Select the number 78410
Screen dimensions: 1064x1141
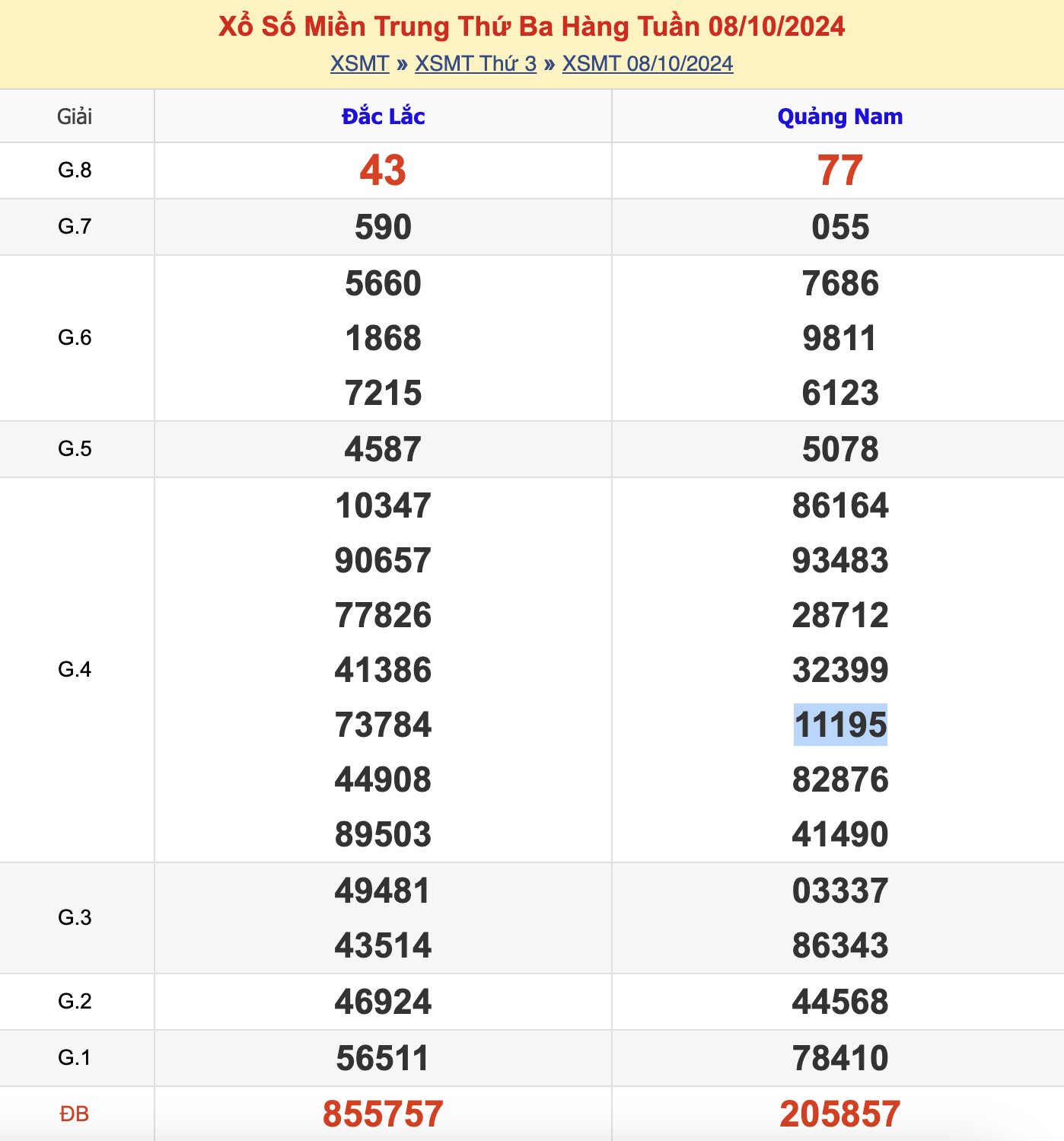pyautogui.click(x=840, y=1058)
